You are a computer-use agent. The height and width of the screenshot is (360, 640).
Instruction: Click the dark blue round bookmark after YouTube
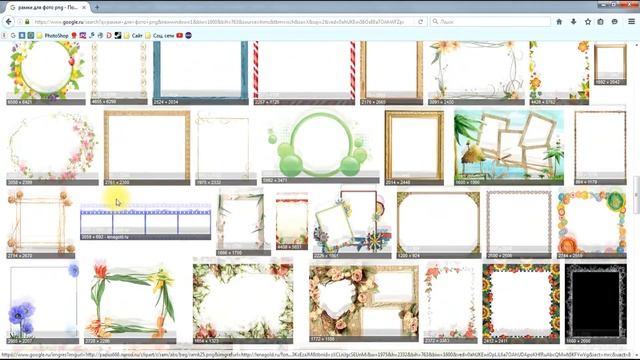tap(189, 36)
